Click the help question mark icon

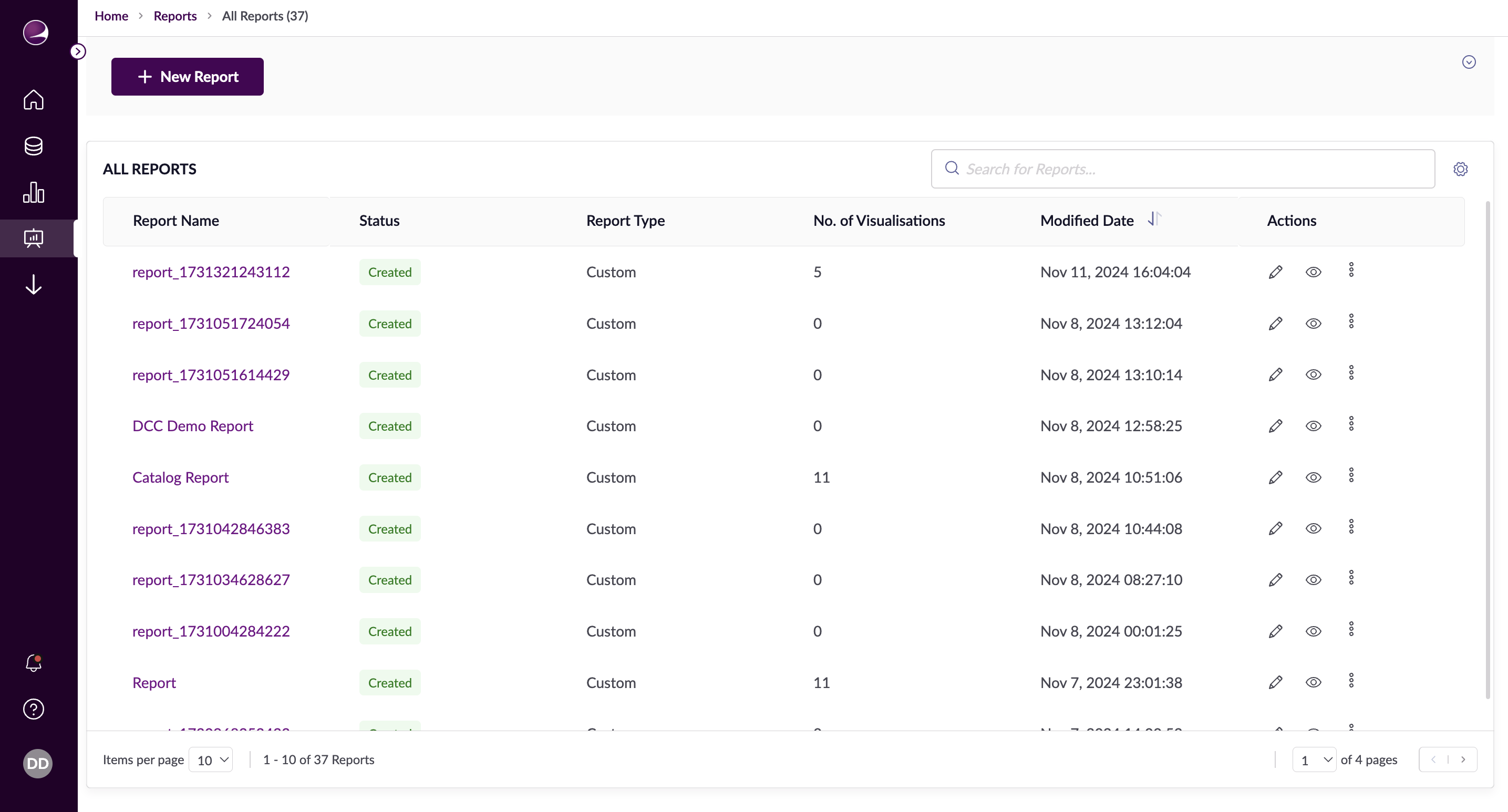pos(34,709)
